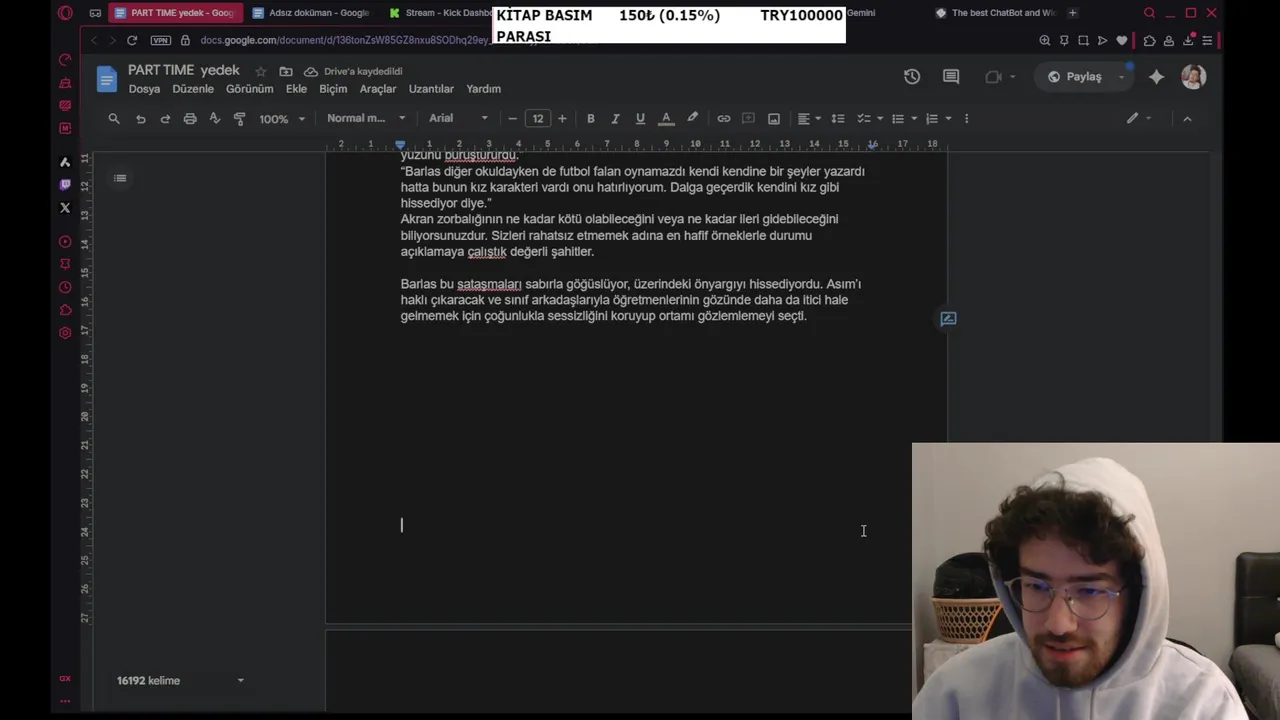Move the document to a folder

tap(286, 71)
